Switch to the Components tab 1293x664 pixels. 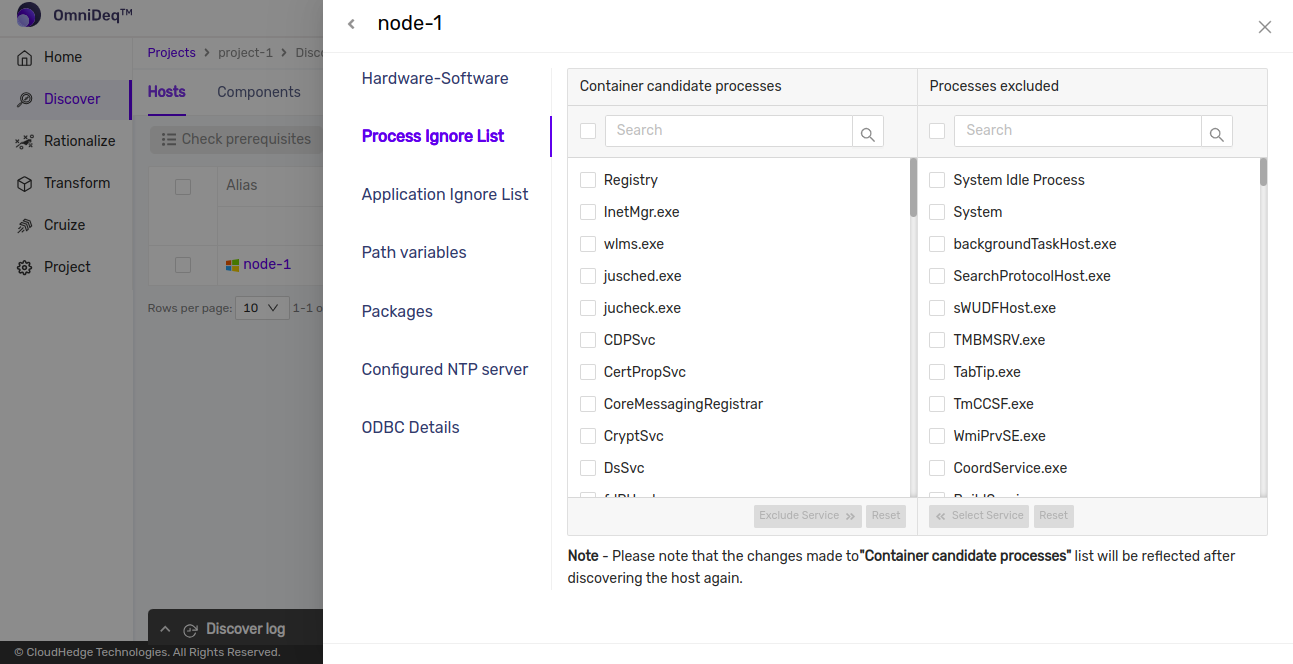[x=259, y=92]
